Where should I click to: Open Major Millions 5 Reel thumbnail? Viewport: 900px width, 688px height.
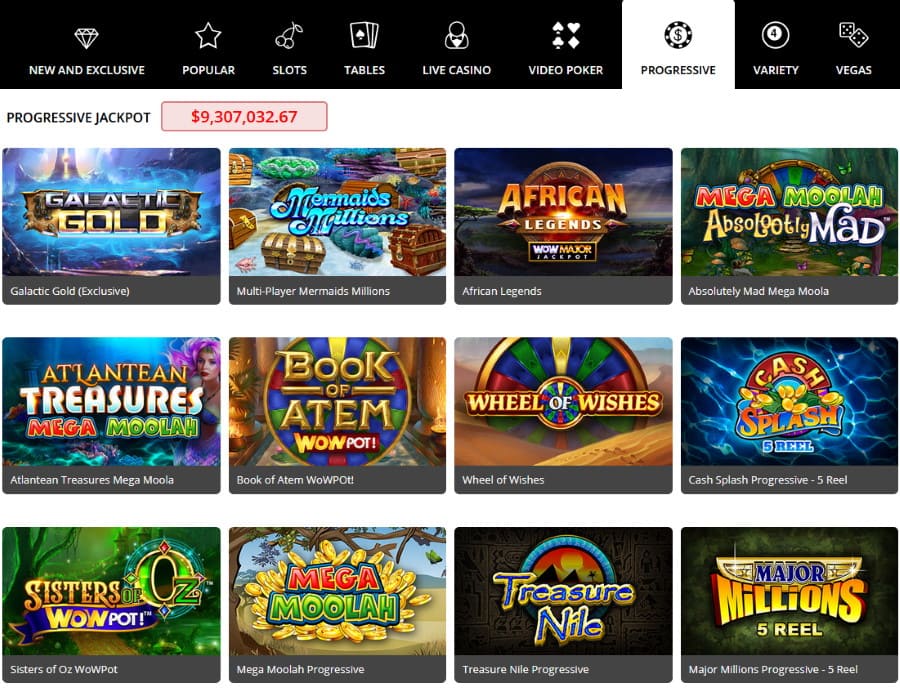789,591
